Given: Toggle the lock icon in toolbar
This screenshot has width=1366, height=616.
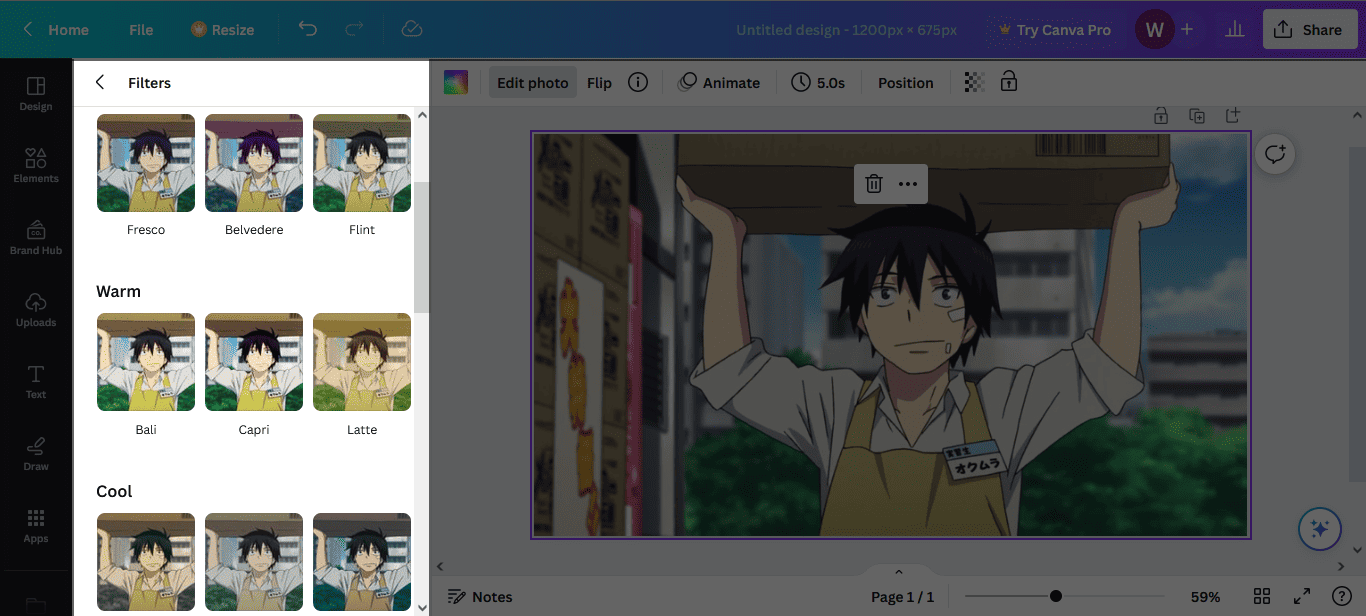Looking at the screenshot, I should [1009, 82].
